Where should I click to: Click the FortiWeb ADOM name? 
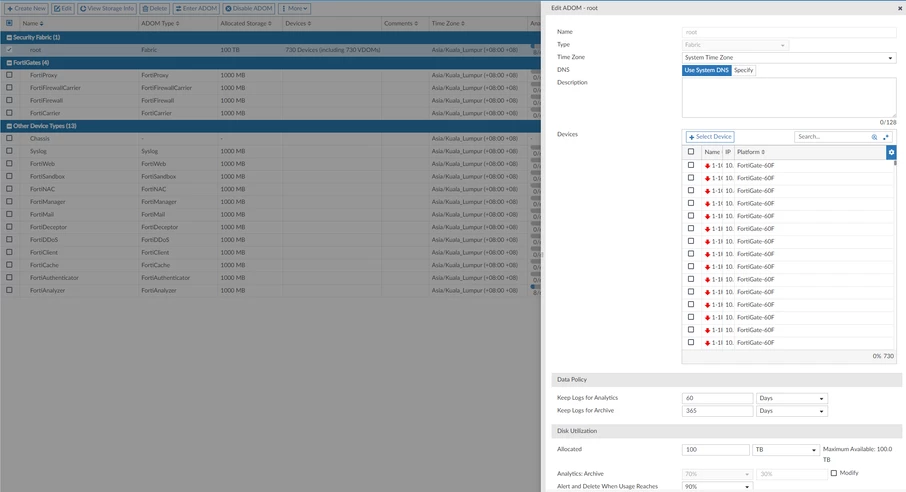[42, 164]
